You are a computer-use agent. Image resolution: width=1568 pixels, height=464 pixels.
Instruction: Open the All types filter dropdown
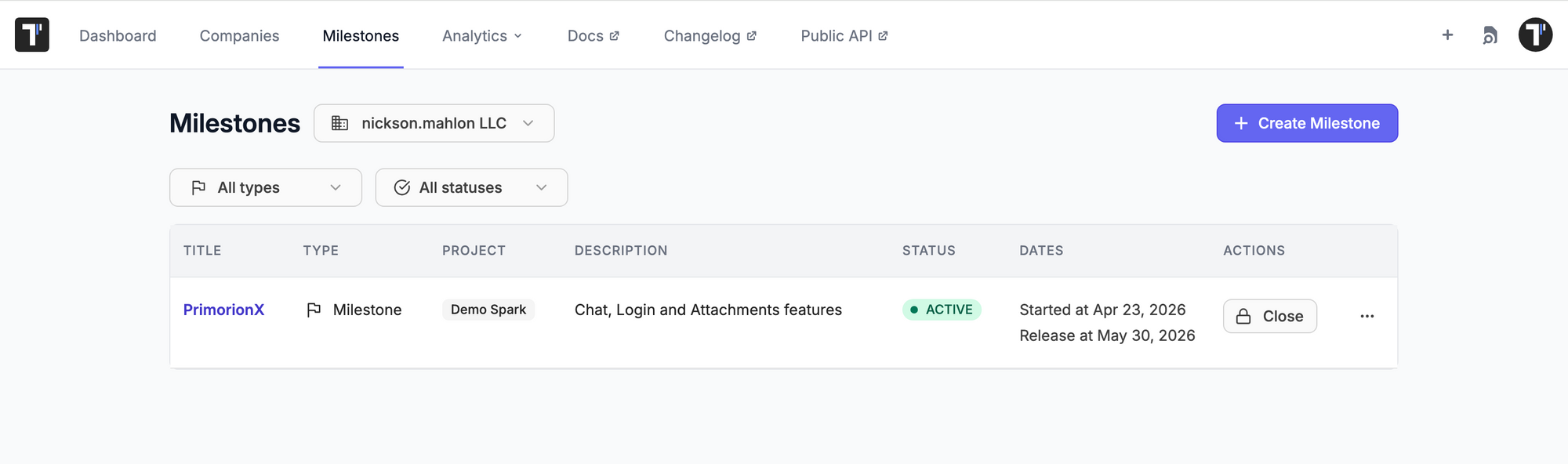[x=265, y=187]
